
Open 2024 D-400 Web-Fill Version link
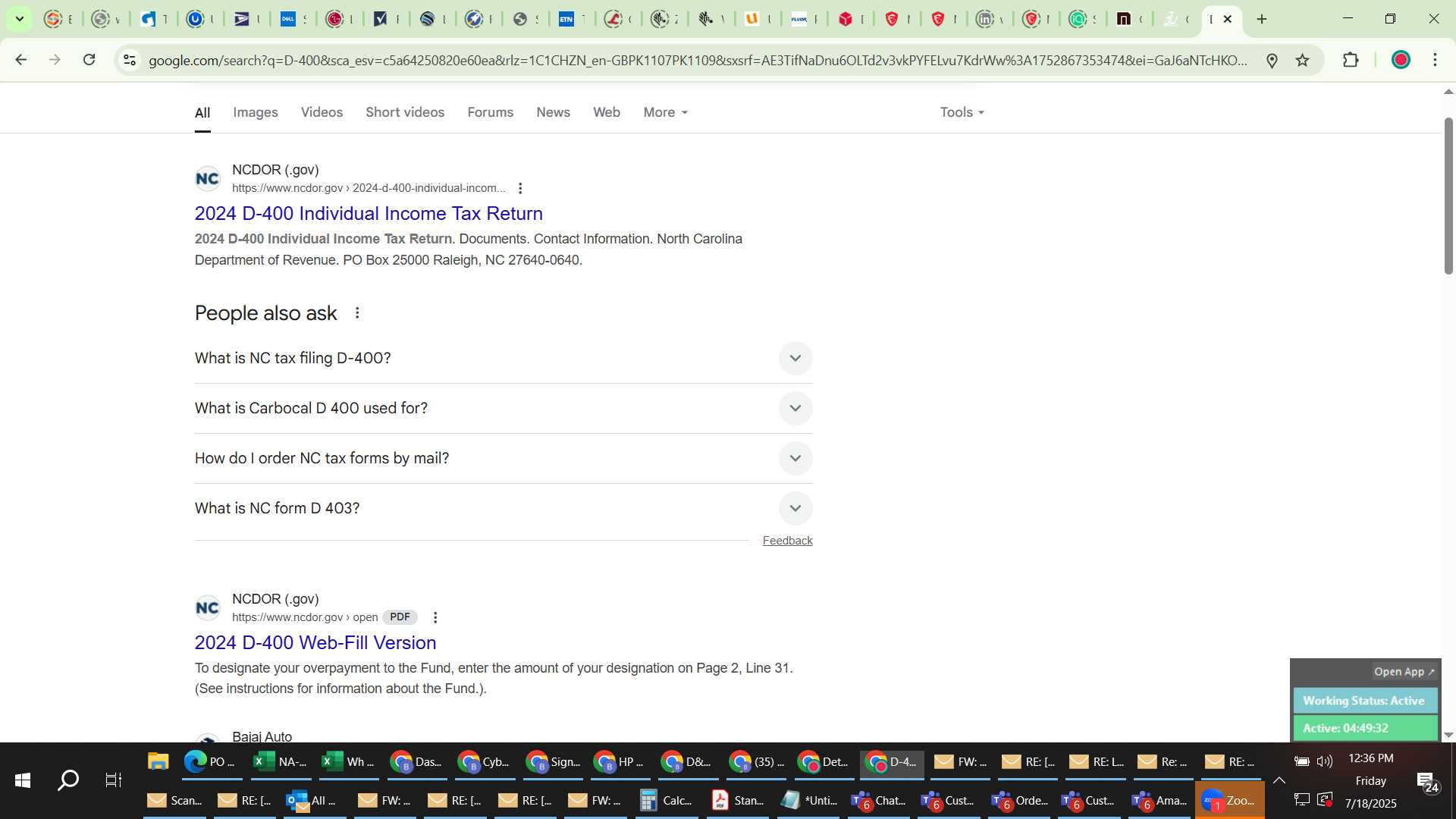pyautogui.click(x=315, y=642)
